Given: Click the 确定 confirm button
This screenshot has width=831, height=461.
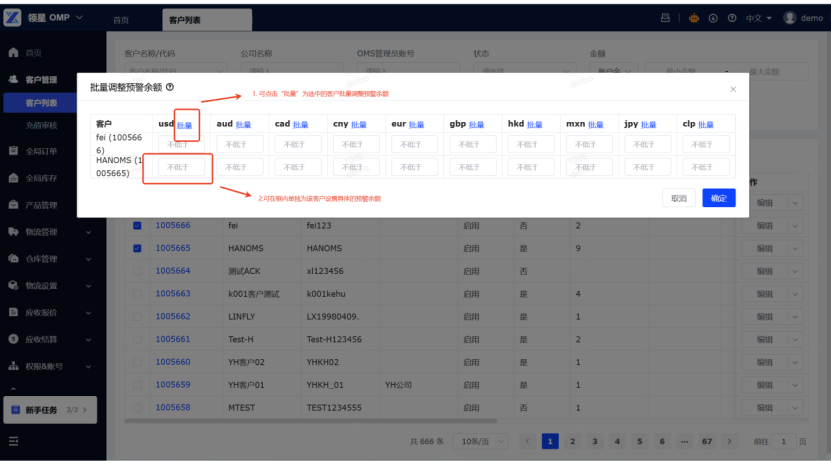Looking at the screenshot, I should pos(718,198).
